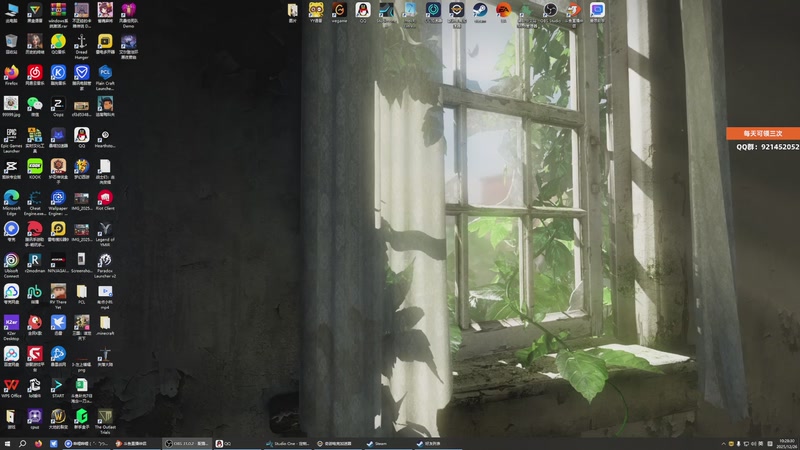
Task: Open Riot Client desktop shortcut
Action: pos(105,200)
